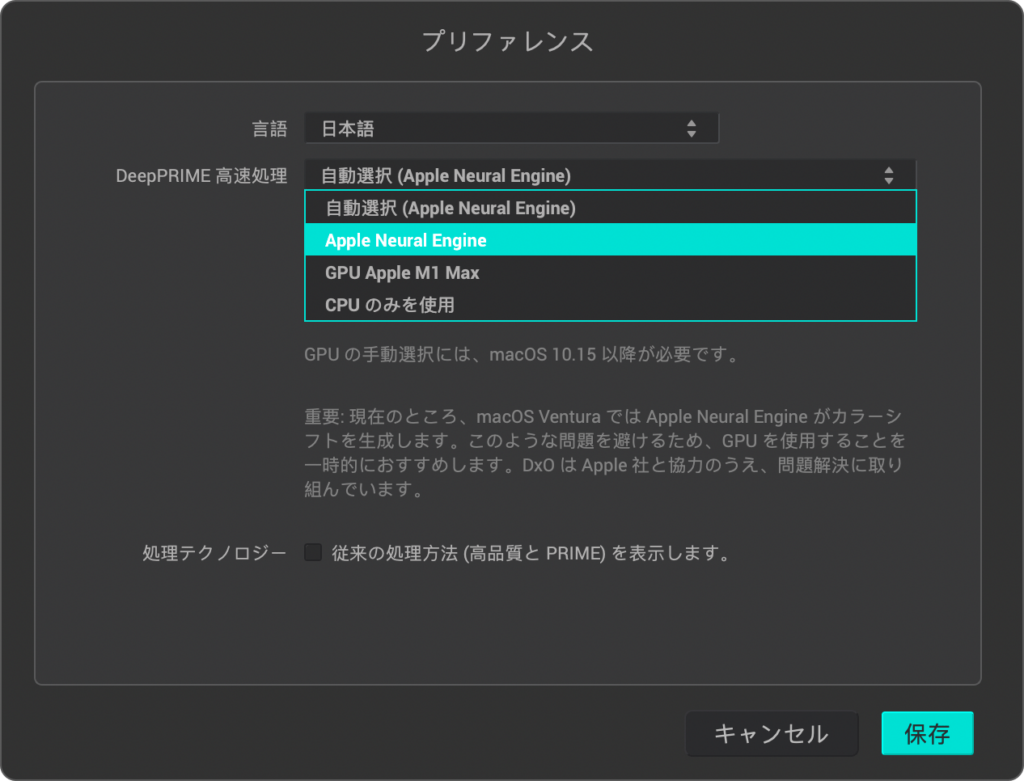
Task: Enable 従来の処理方法 checkbox
Action: tap(313, 552)
